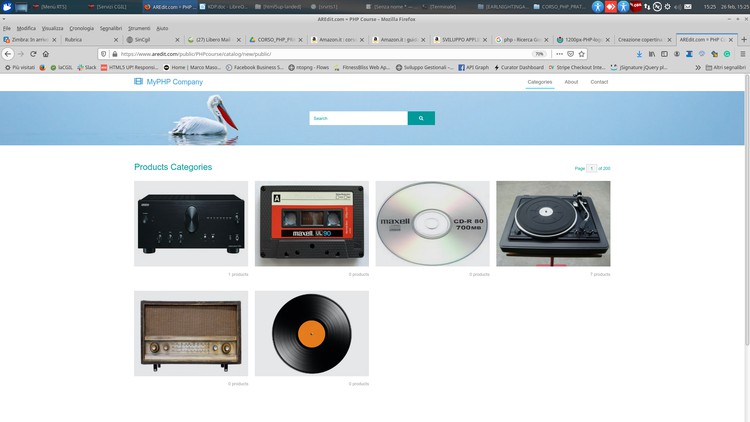Open the Segnalibri menu
The width and height of the screenshot is (750, 422).
(x=110, y=28)
